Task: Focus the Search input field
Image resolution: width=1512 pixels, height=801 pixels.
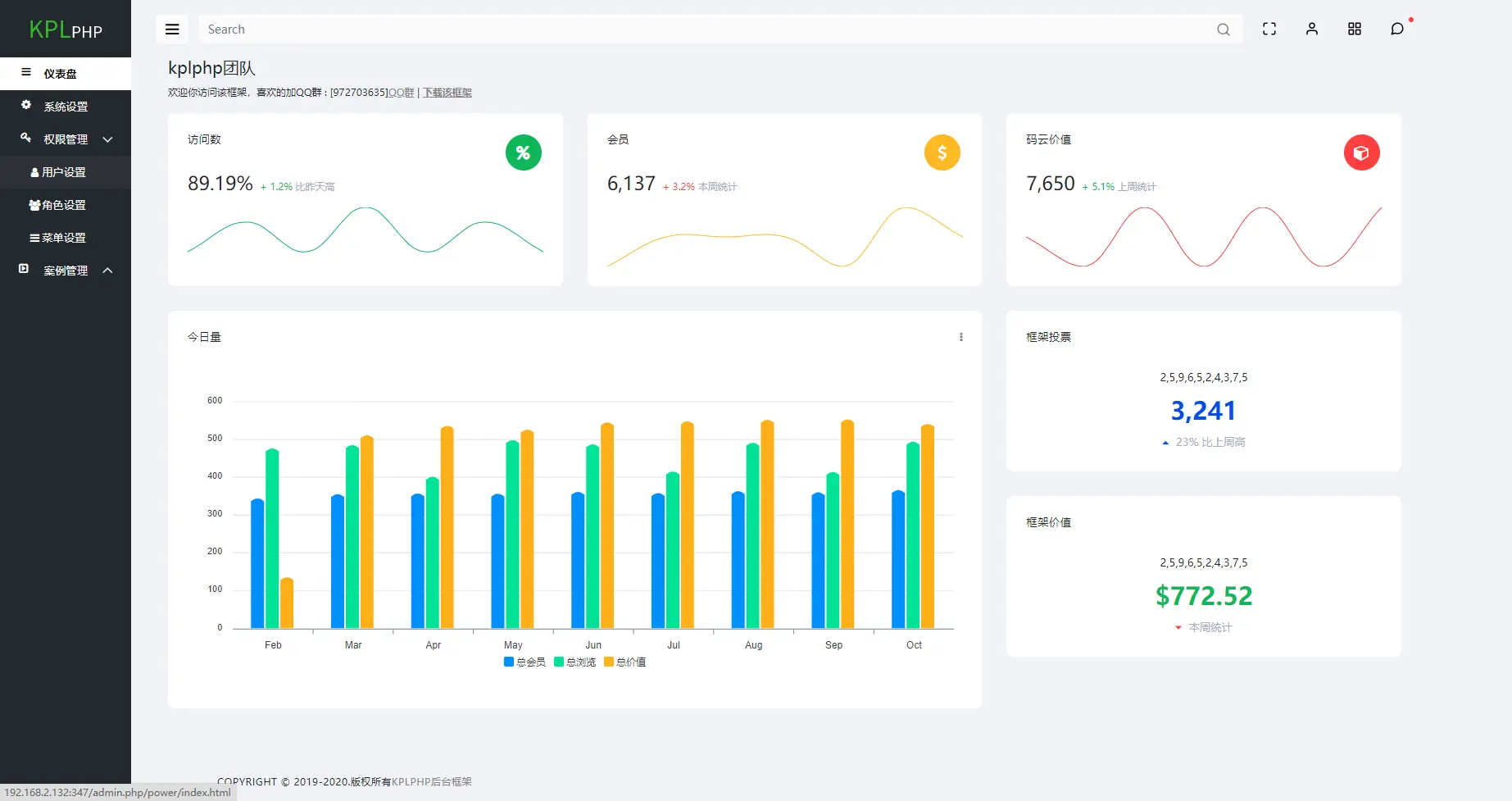Action: tap(705, 30)
